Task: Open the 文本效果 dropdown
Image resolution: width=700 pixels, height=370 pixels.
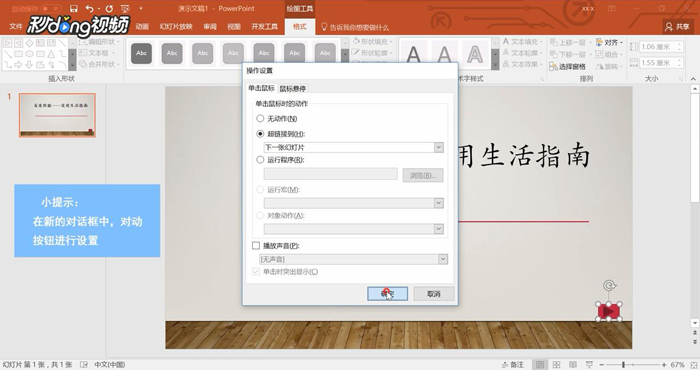Action: [x=523, y=64]
